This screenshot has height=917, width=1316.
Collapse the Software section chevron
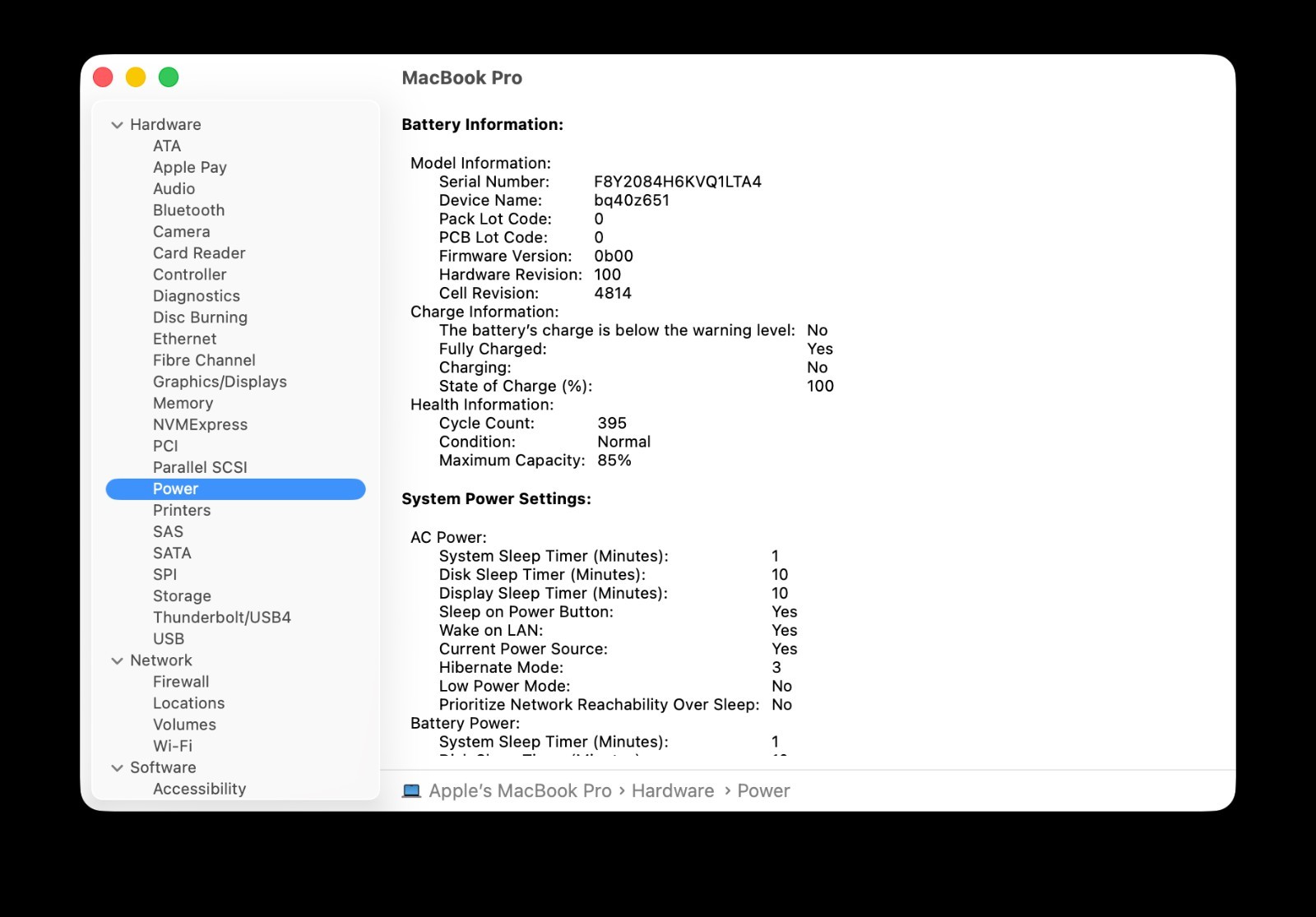click(117, 767)
